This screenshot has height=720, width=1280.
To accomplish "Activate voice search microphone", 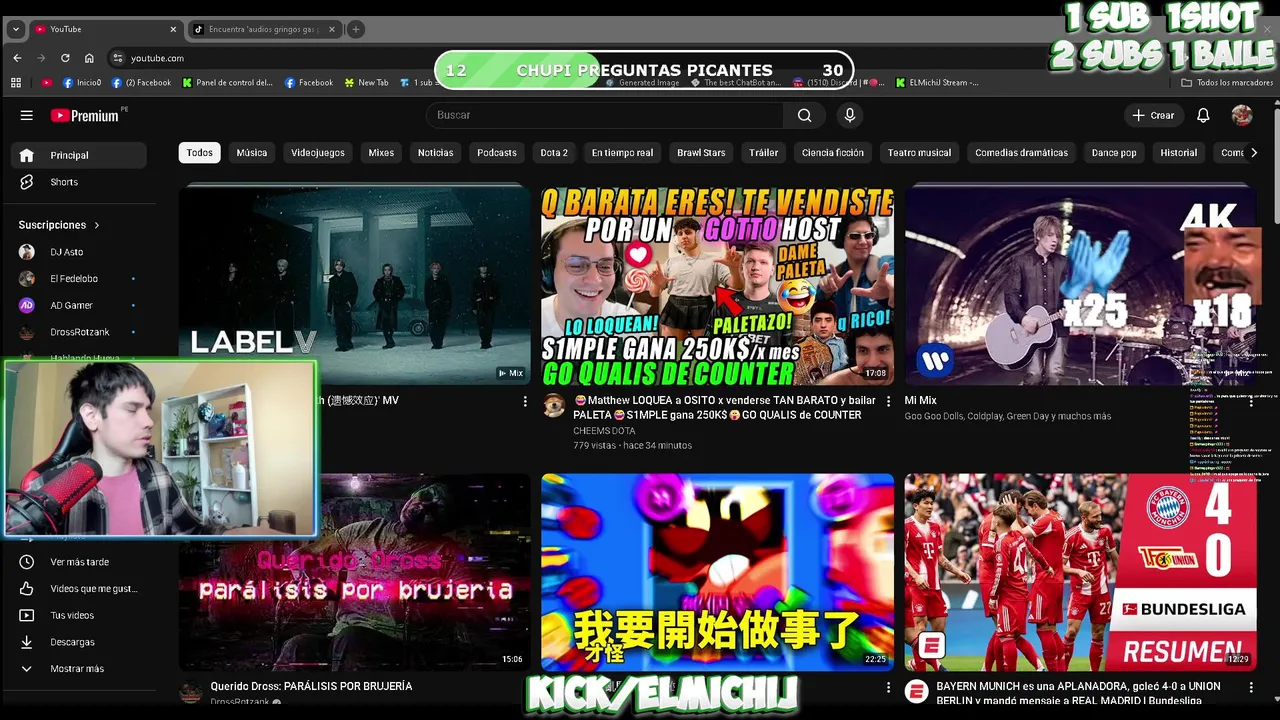I will point(850,115).
